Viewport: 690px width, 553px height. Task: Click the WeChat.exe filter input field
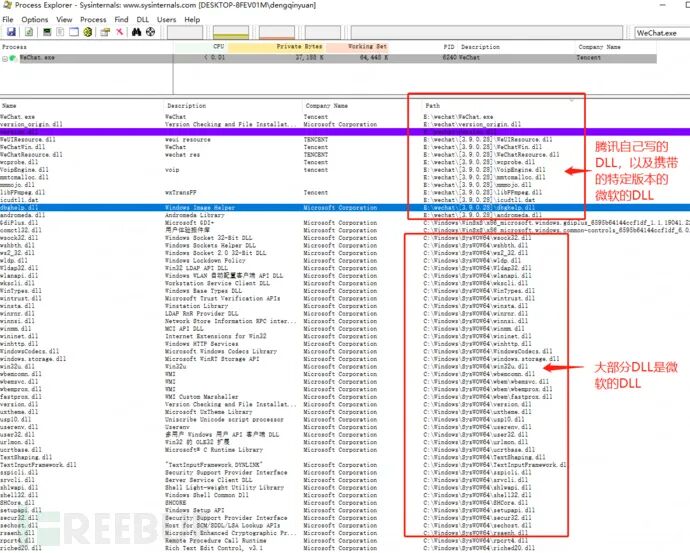coord(662,33)
